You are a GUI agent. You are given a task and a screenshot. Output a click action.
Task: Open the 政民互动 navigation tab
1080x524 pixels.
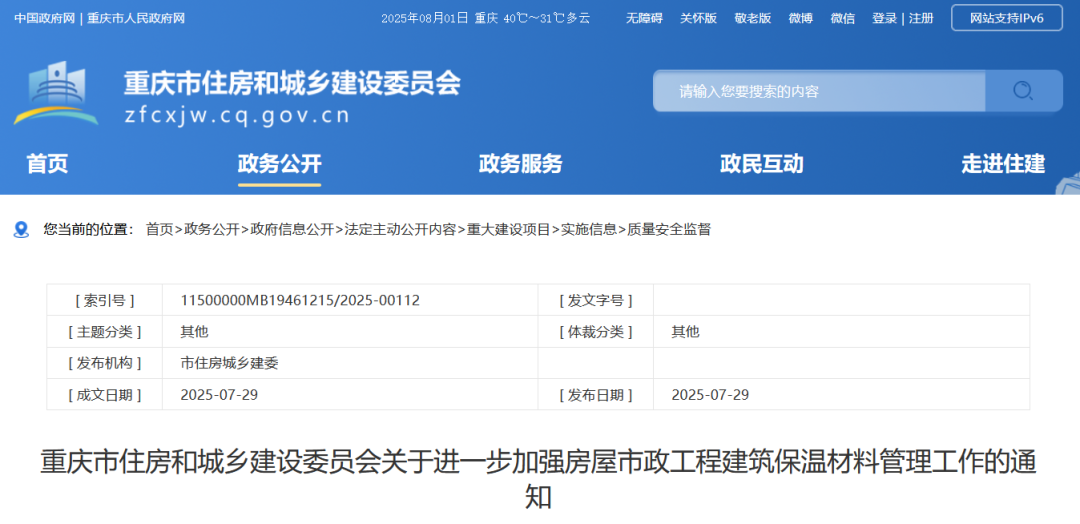coord(761,164)
